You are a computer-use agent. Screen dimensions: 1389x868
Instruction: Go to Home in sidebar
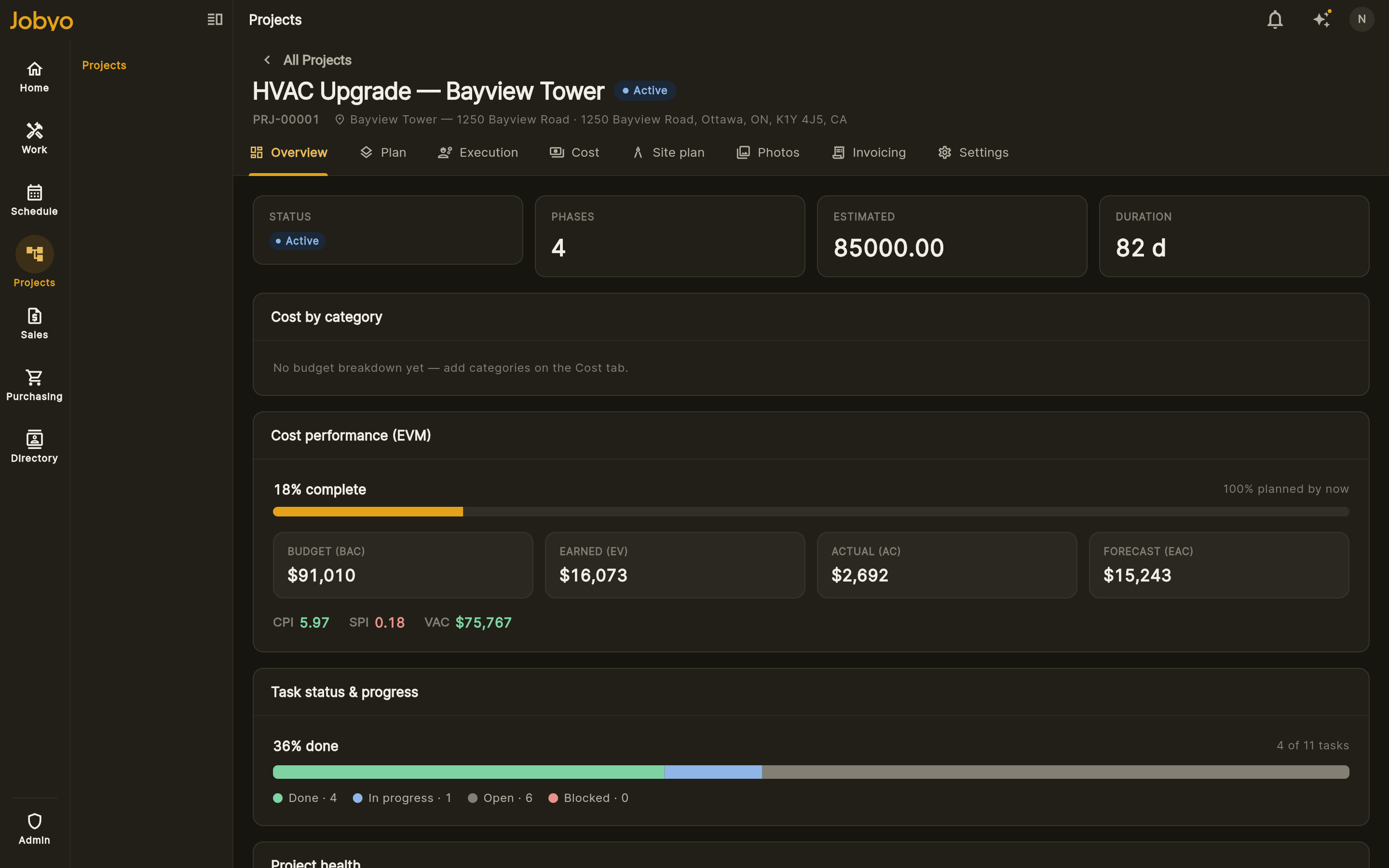point(34,77)
